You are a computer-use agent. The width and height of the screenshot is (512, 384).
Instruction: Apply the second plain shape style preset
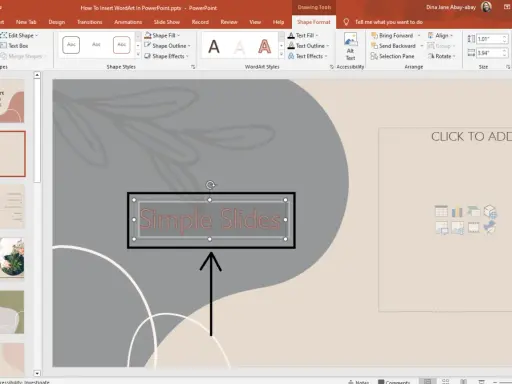click(96, 45)
